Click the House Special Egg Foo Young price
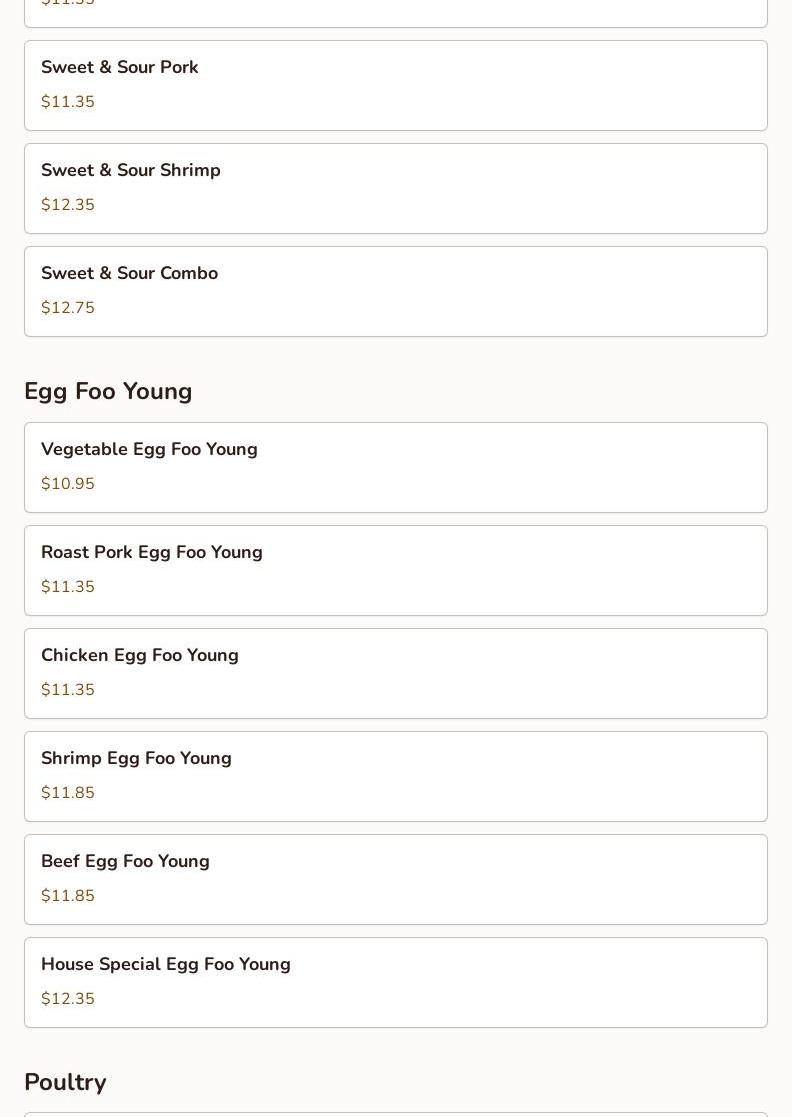 pyautogui.click(x=68, y=999)
